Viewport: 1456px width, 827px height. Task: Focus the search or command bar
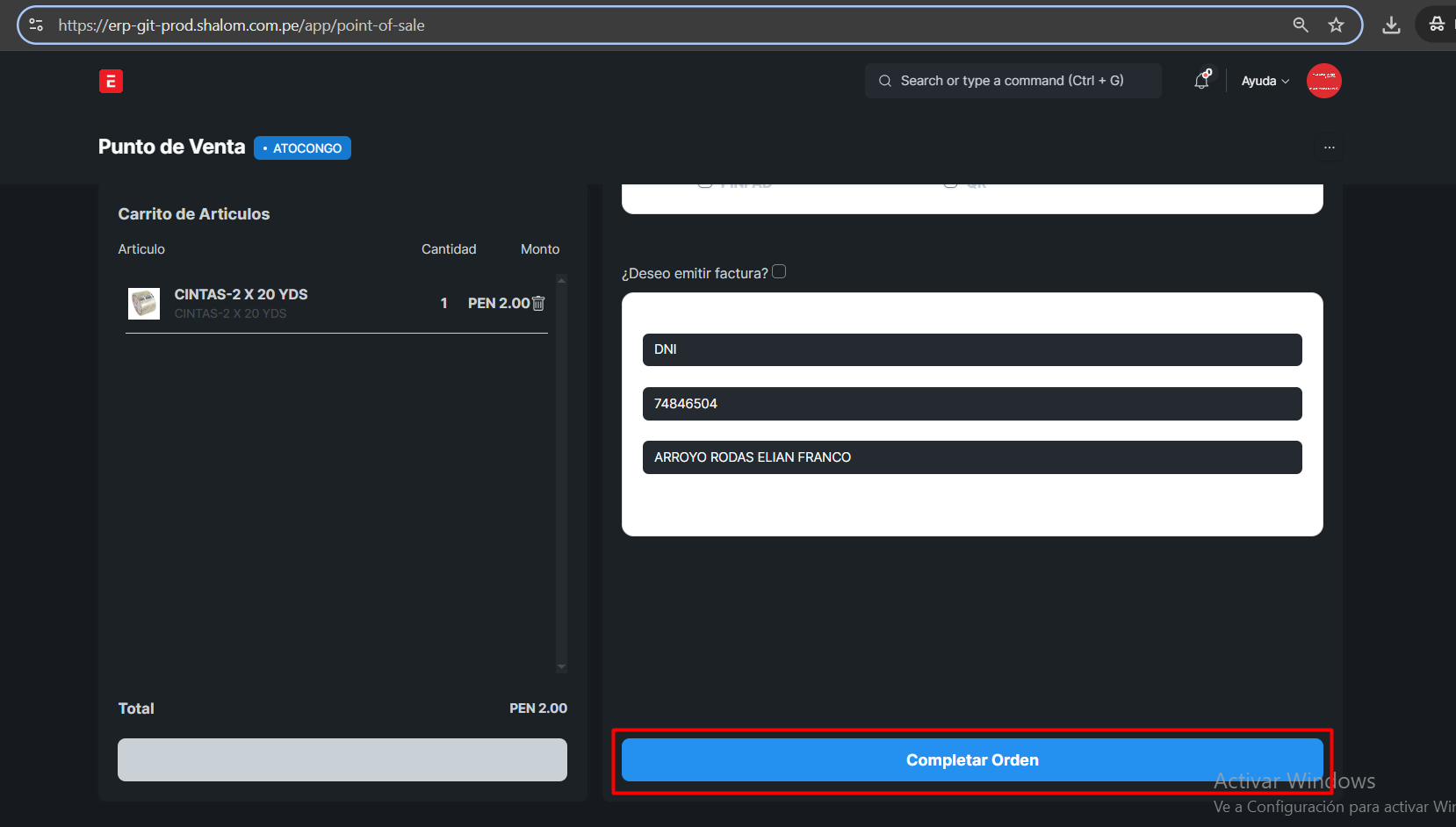1012,81
